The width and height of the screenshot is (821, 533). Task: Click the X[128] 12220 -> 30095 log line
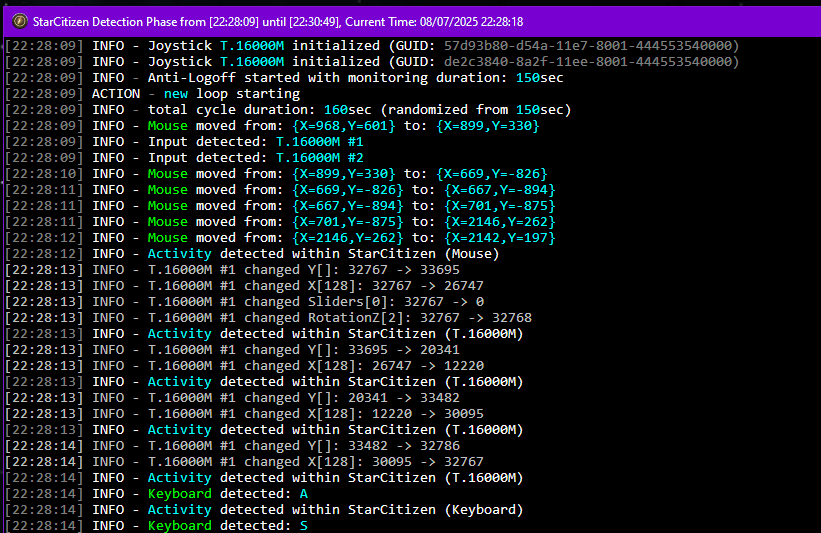tap(245, 414)
